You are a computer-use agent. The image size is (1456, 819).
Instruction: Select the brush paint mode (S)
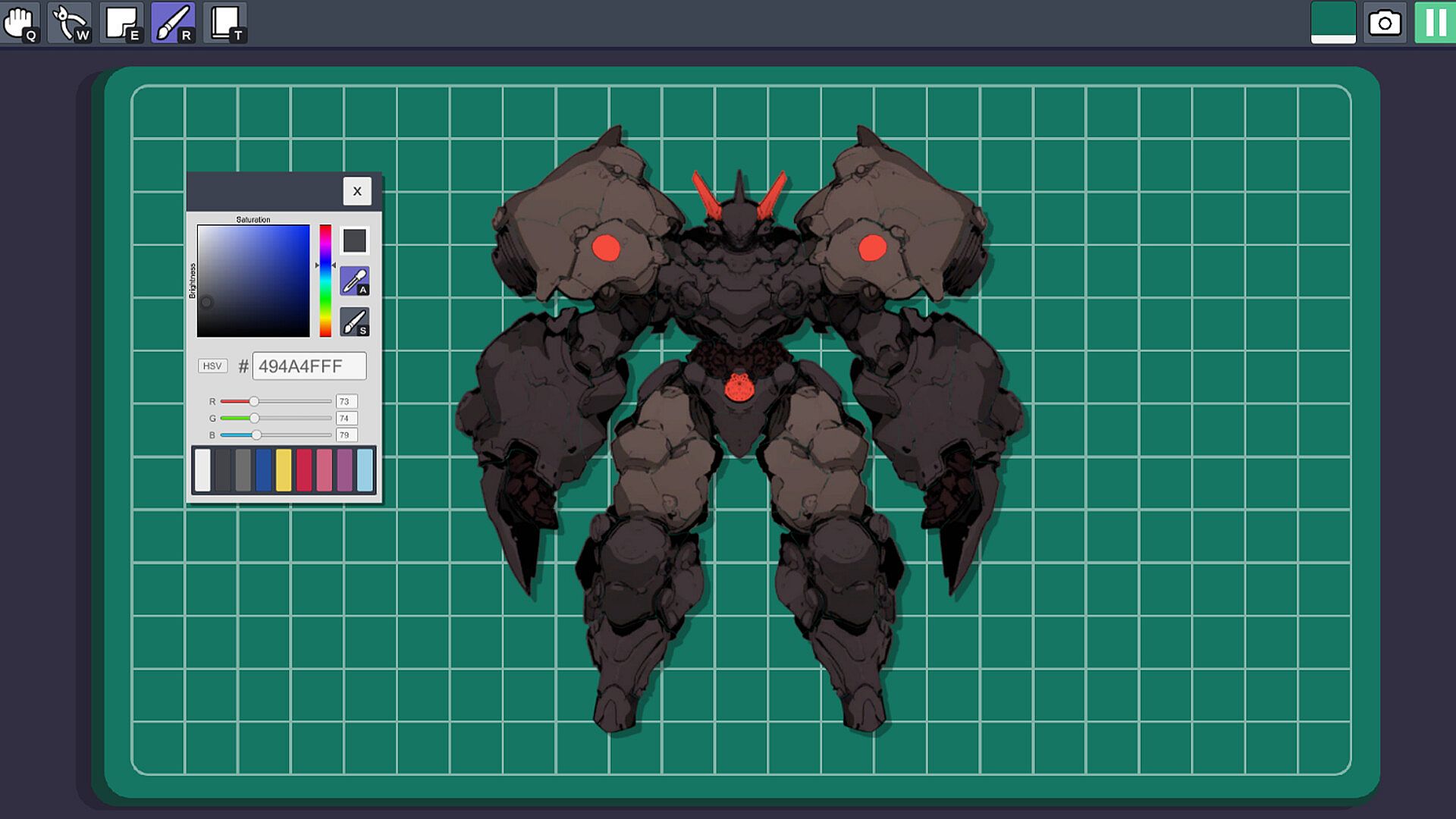354,322
